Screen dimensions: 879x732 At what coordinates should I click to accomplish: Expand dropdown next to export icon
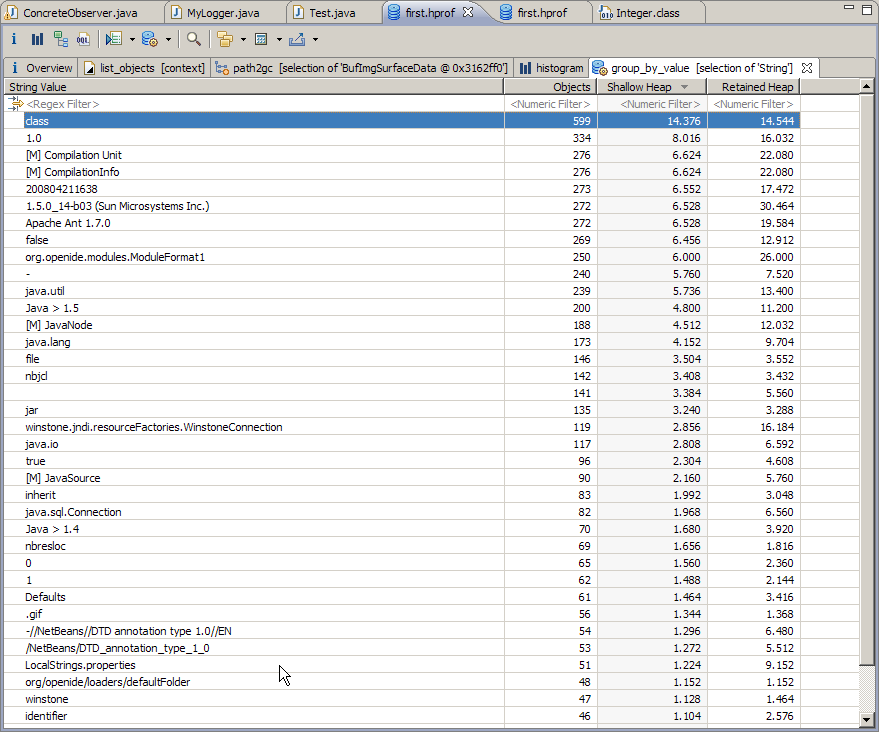(315, 39)
